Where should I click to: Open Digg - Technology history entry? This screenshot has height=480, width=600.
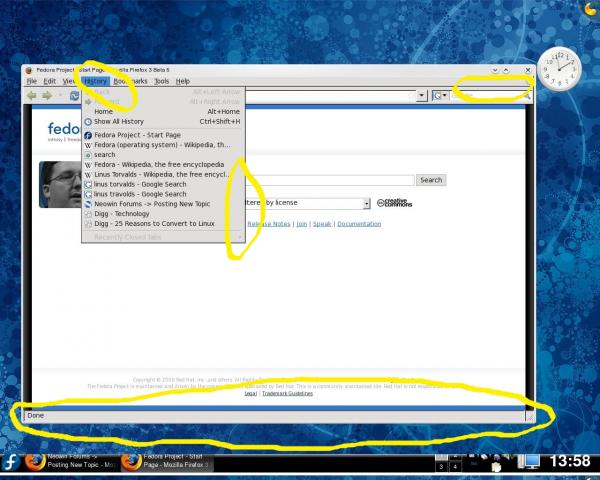163,214
